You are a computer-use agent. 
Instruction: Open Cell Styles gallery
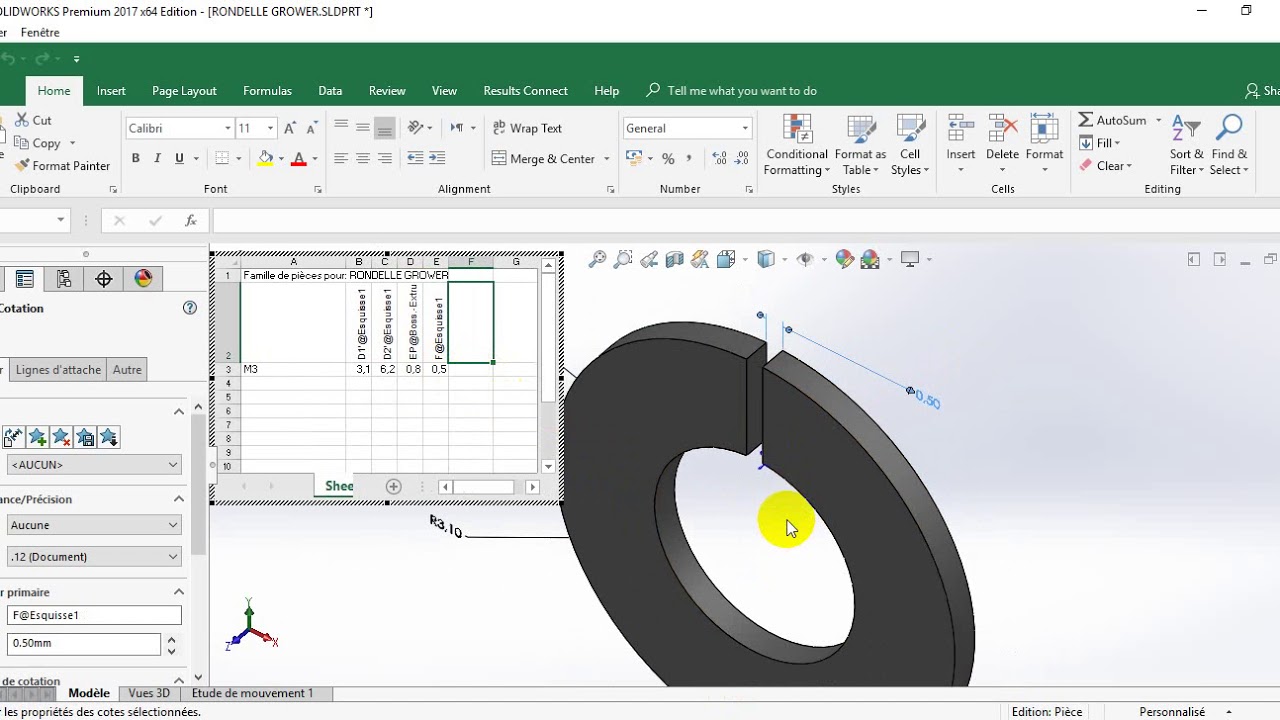[910, 145]
